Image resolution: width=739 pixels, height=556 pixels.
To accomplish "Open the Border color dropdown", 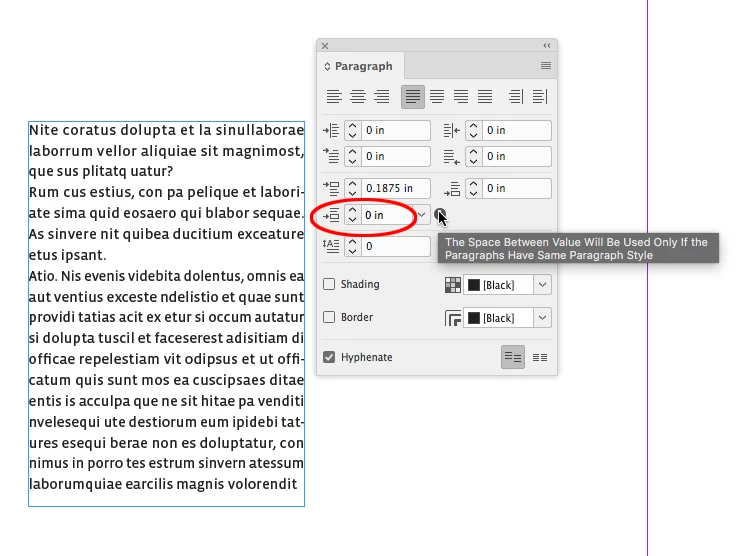I will click(x=542, y=318).
